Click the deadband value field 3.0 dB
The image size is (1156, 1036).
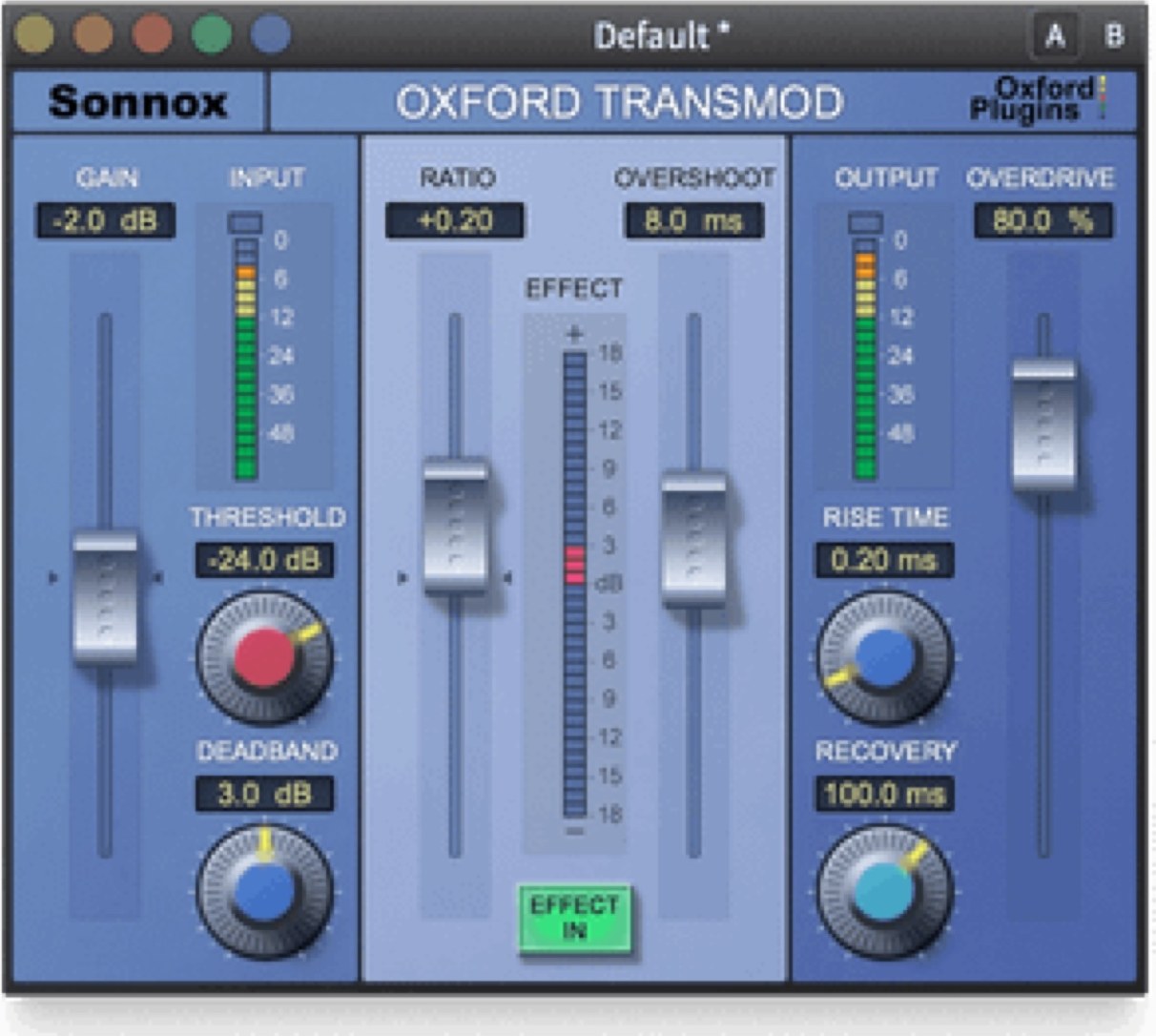click(x=264, y=794)
